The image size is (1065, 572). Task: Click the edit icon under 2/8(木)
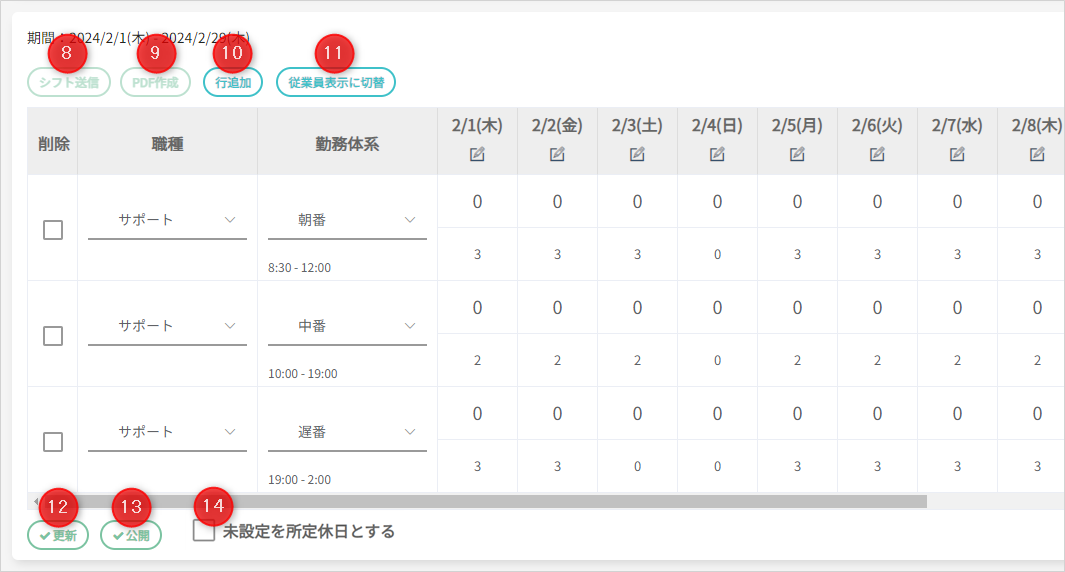(x=1037, y=154)
